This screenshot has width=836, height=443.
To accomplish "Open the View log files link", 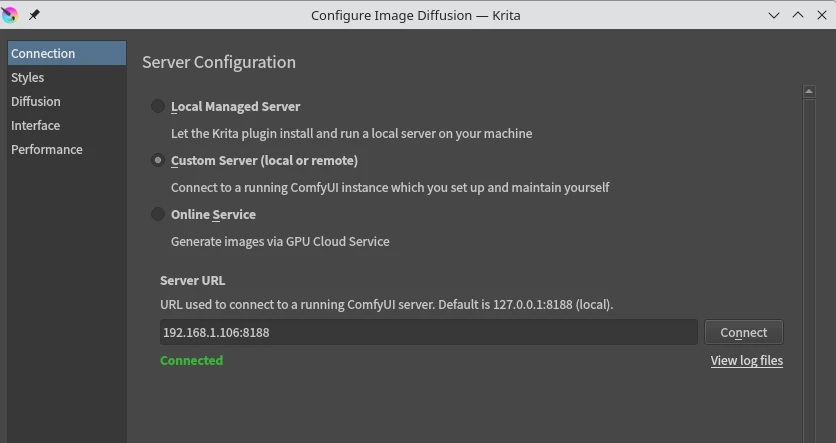I will coord(746,361).
